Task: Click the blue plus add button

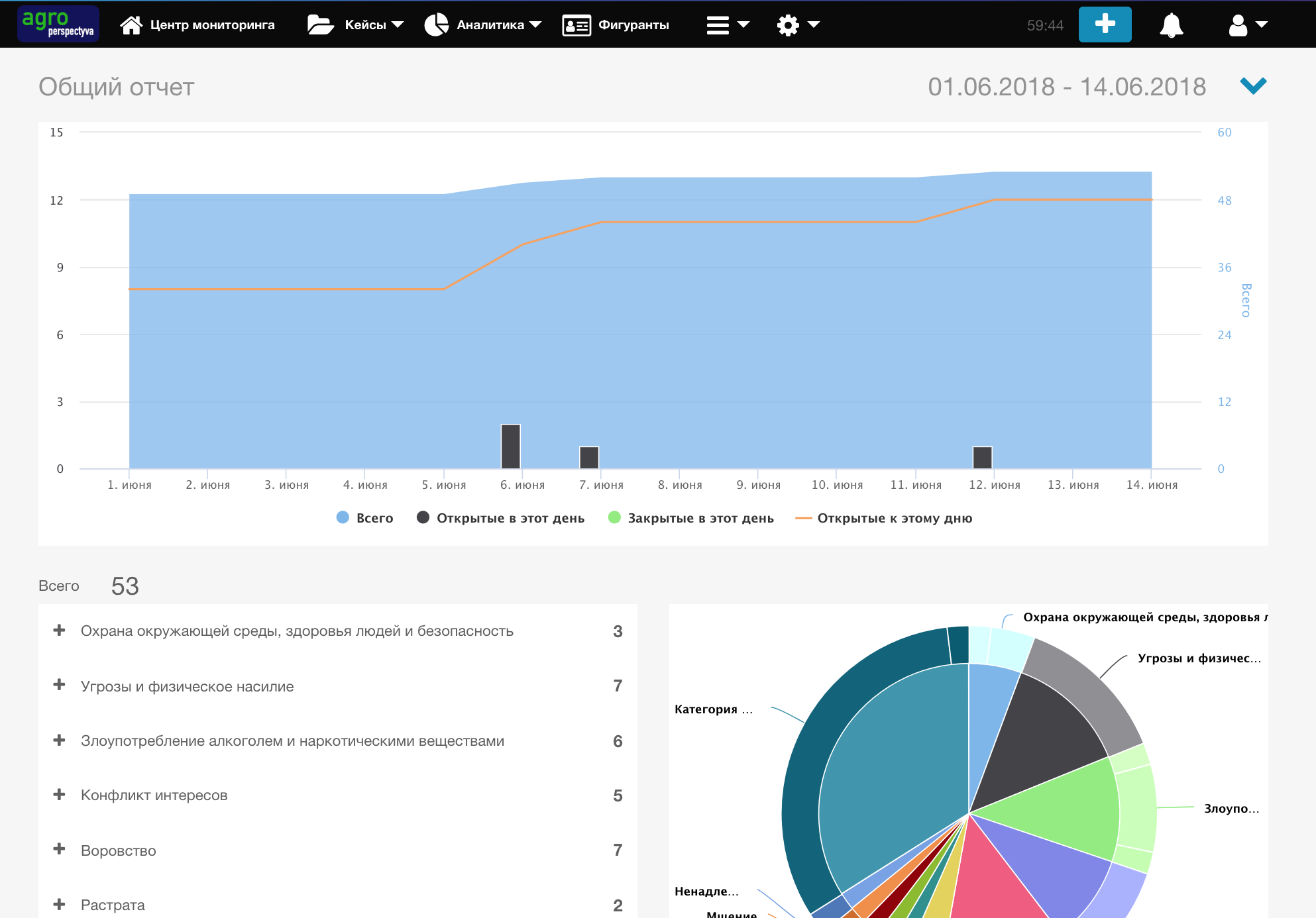Action: pyautogui.click(x=1105, y=25)
